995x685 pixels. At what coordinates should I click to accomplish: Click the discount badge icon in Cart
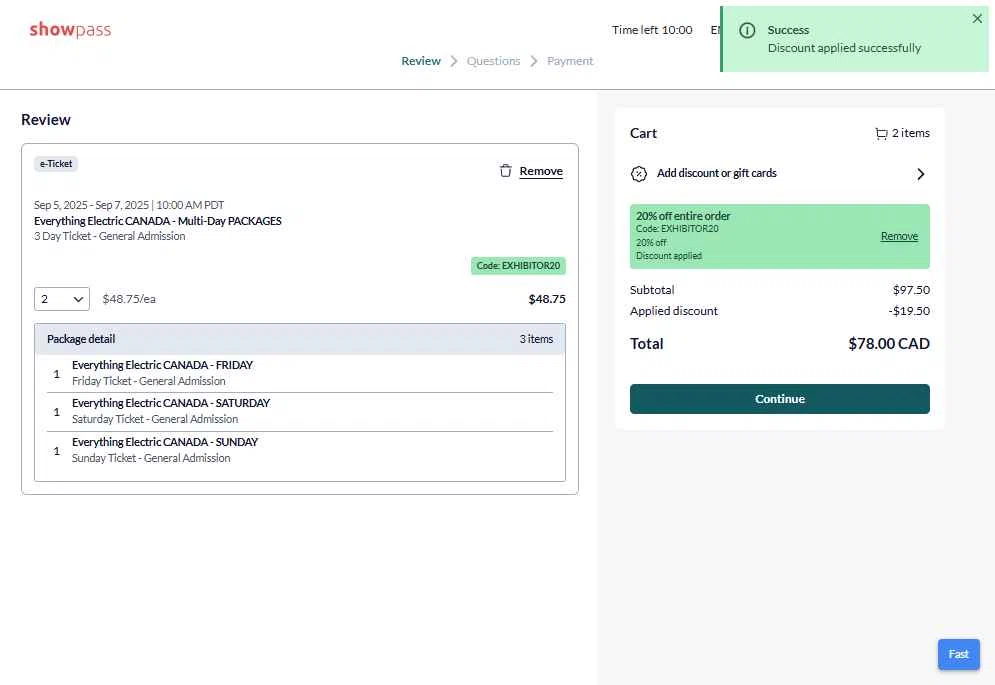(x=639, y=173)
